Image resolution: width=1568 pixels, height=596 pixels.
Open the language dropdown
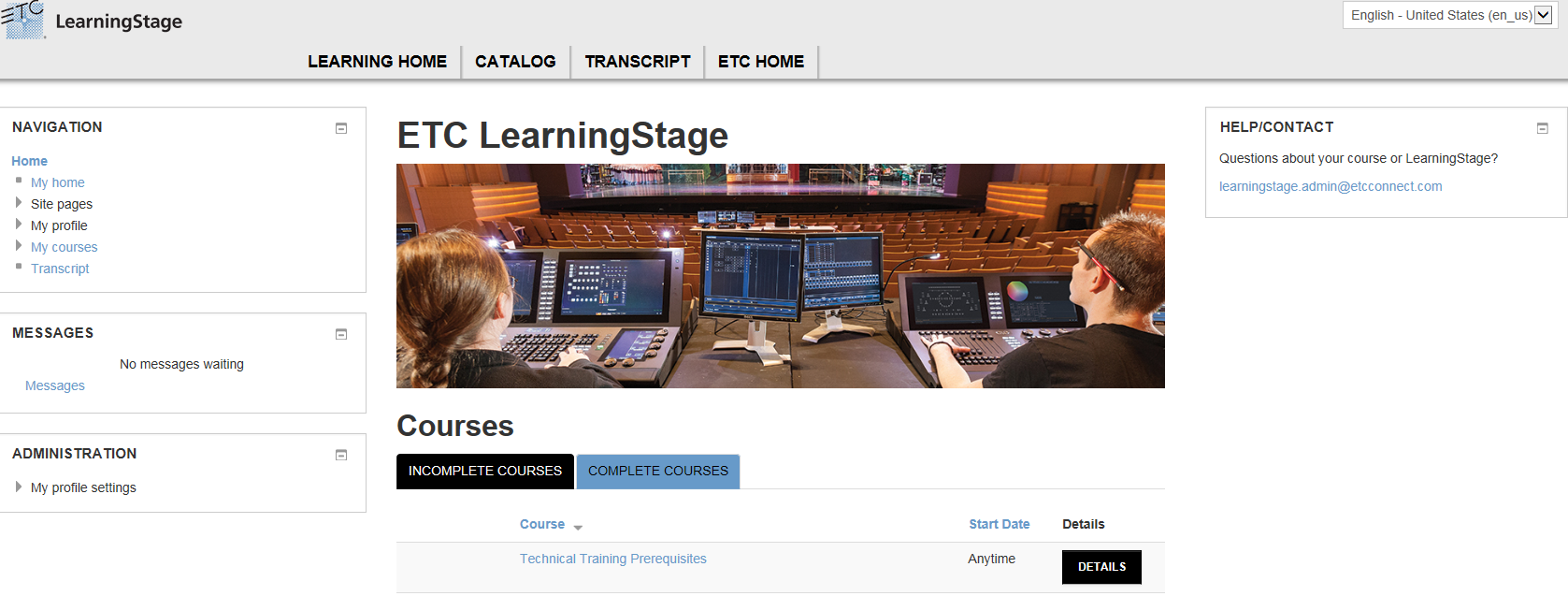(1450, 15)
